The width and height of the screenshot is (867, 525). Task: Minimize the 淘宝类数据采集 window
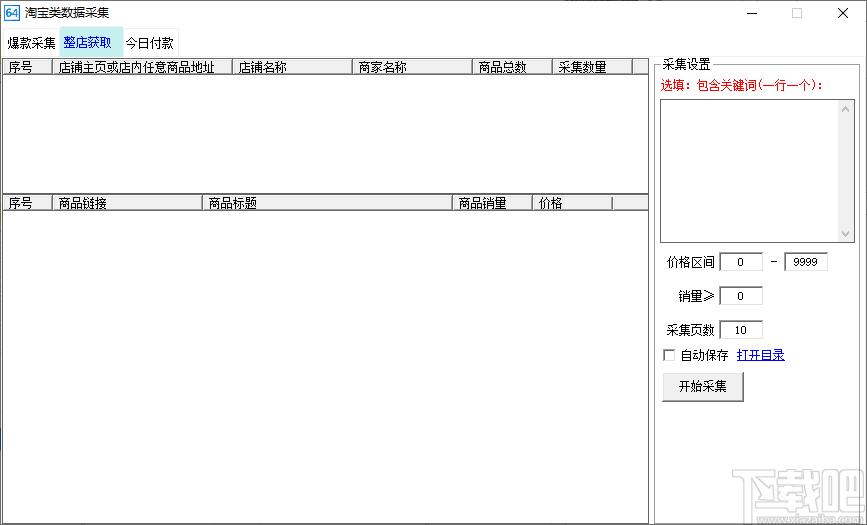751,13
